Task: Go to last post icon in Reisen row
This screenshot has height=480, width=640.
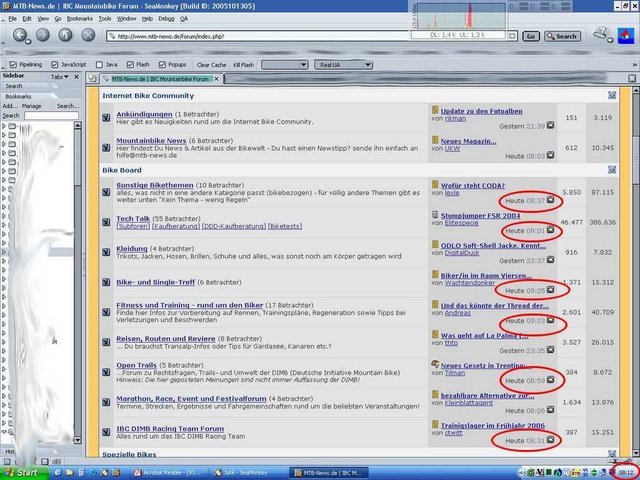Action: [x=550, y=350]
